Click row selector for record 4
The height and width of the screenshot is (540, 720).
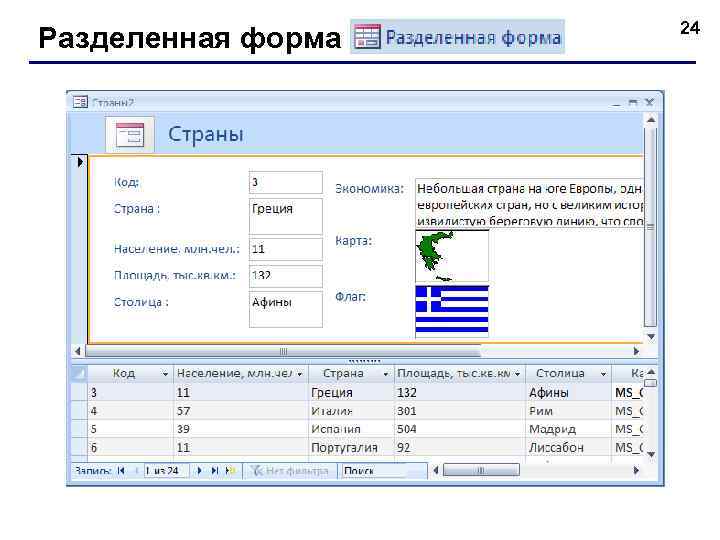[79, 411]
